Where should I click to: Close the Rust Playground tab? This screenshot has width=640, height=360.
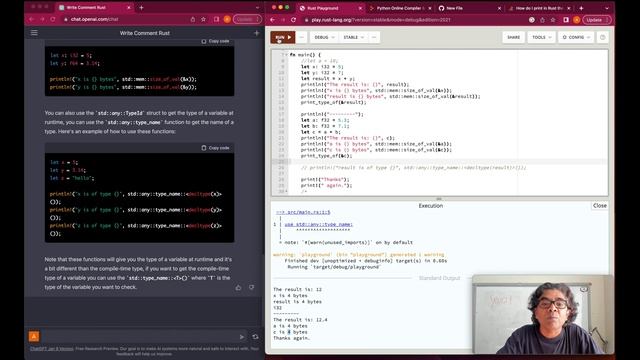tap(360, 8)
